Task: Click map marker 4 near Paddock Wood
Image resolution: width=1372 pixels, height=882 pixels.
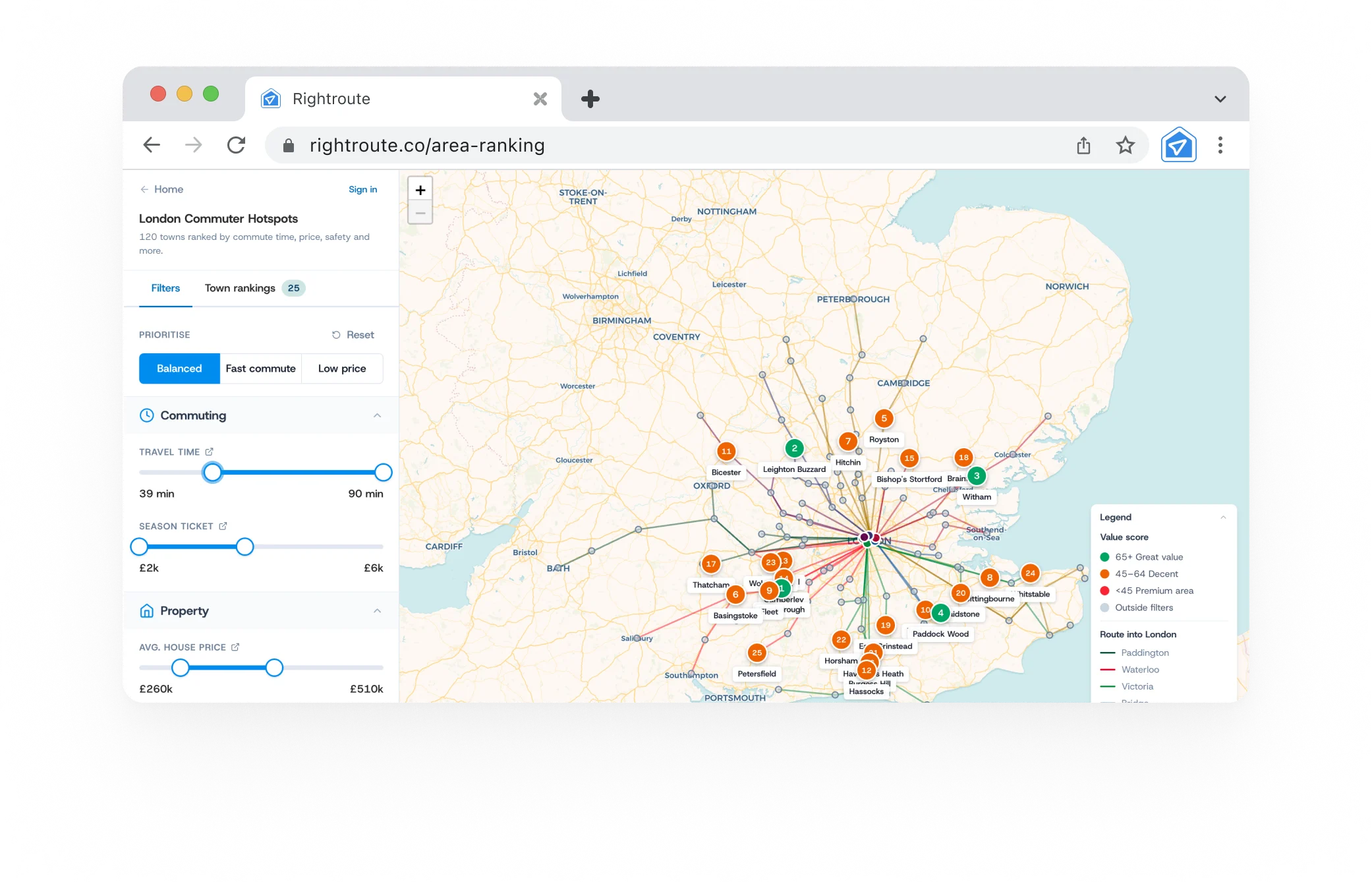Action: [940, 612]
